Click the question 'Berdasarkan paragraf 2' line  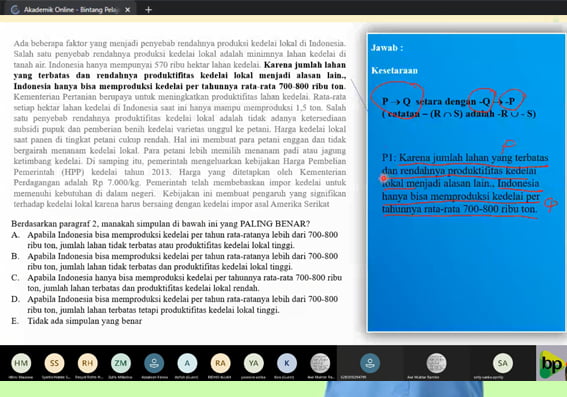click(161, 224)
